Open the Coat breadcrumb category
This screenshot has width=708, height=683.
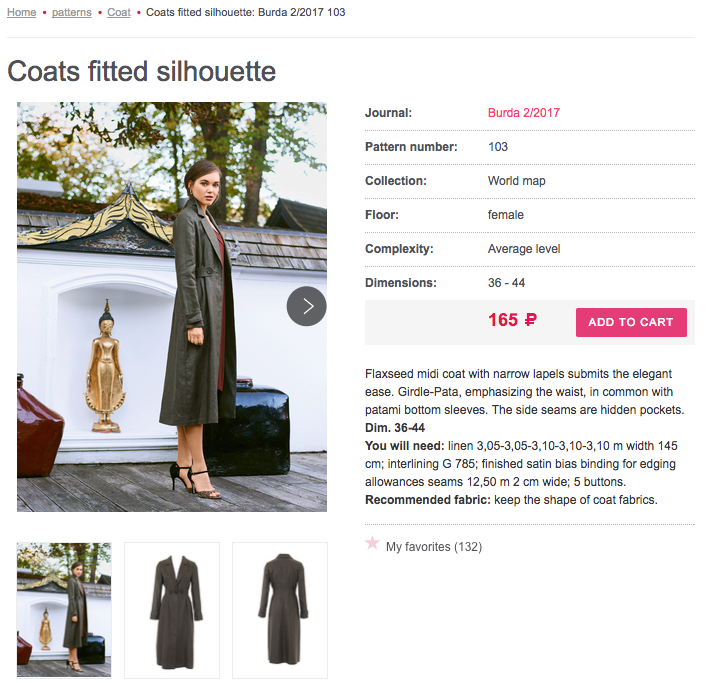click(x=119, y=12)
